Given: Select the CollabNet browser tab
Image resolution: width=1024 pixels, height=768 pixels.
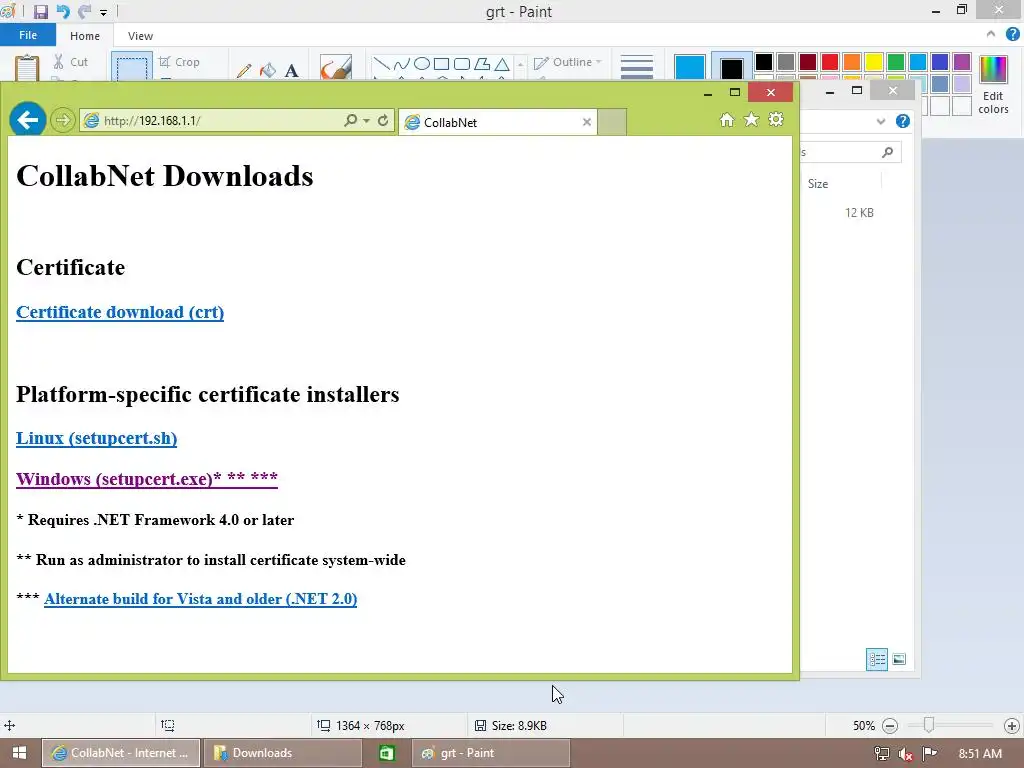Looking at the screenshot, I should tap(497, 122).
